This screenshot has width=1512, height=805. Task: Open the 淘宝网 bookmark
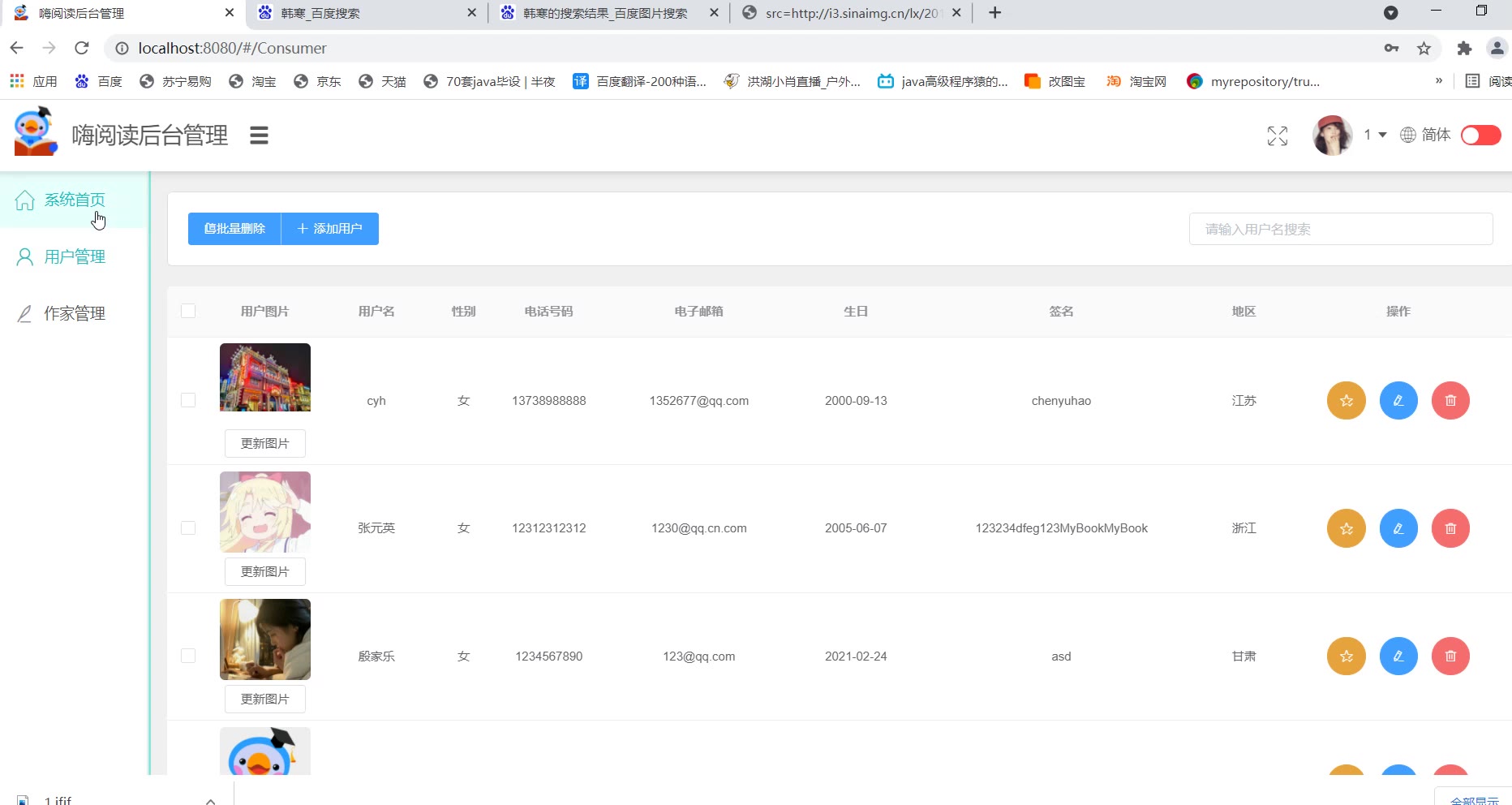point(1136,81)
